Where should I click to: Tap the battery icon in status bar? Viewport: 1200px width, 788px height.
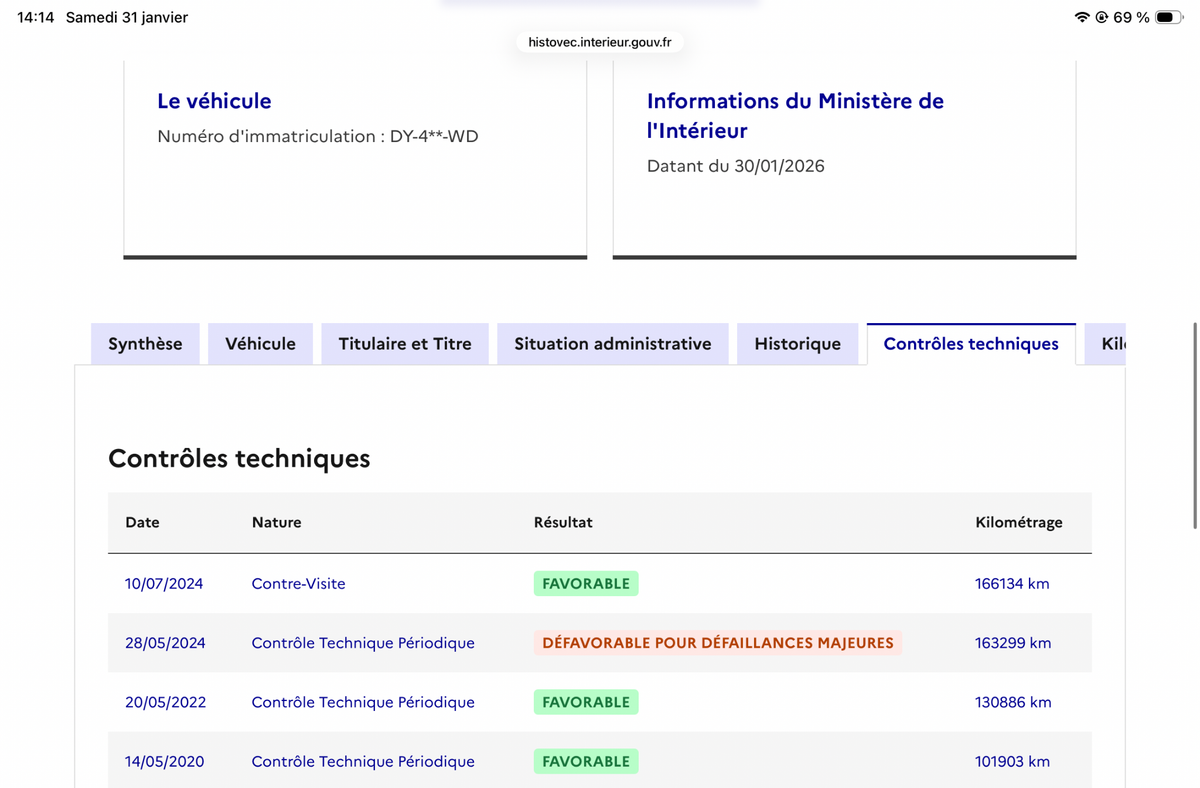click(1168, 17)
